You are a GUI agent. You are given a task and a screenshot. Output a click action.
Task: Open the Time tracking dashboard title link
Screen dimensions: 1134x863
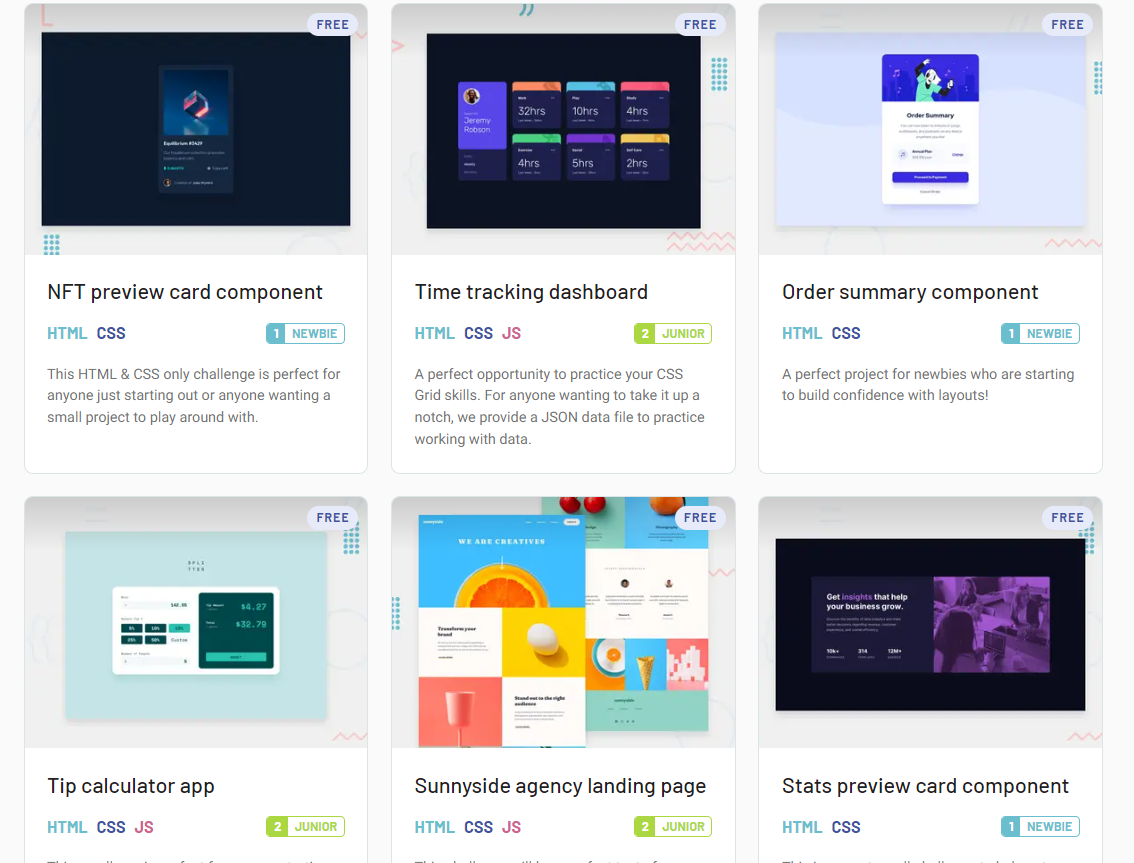point(531,292)
